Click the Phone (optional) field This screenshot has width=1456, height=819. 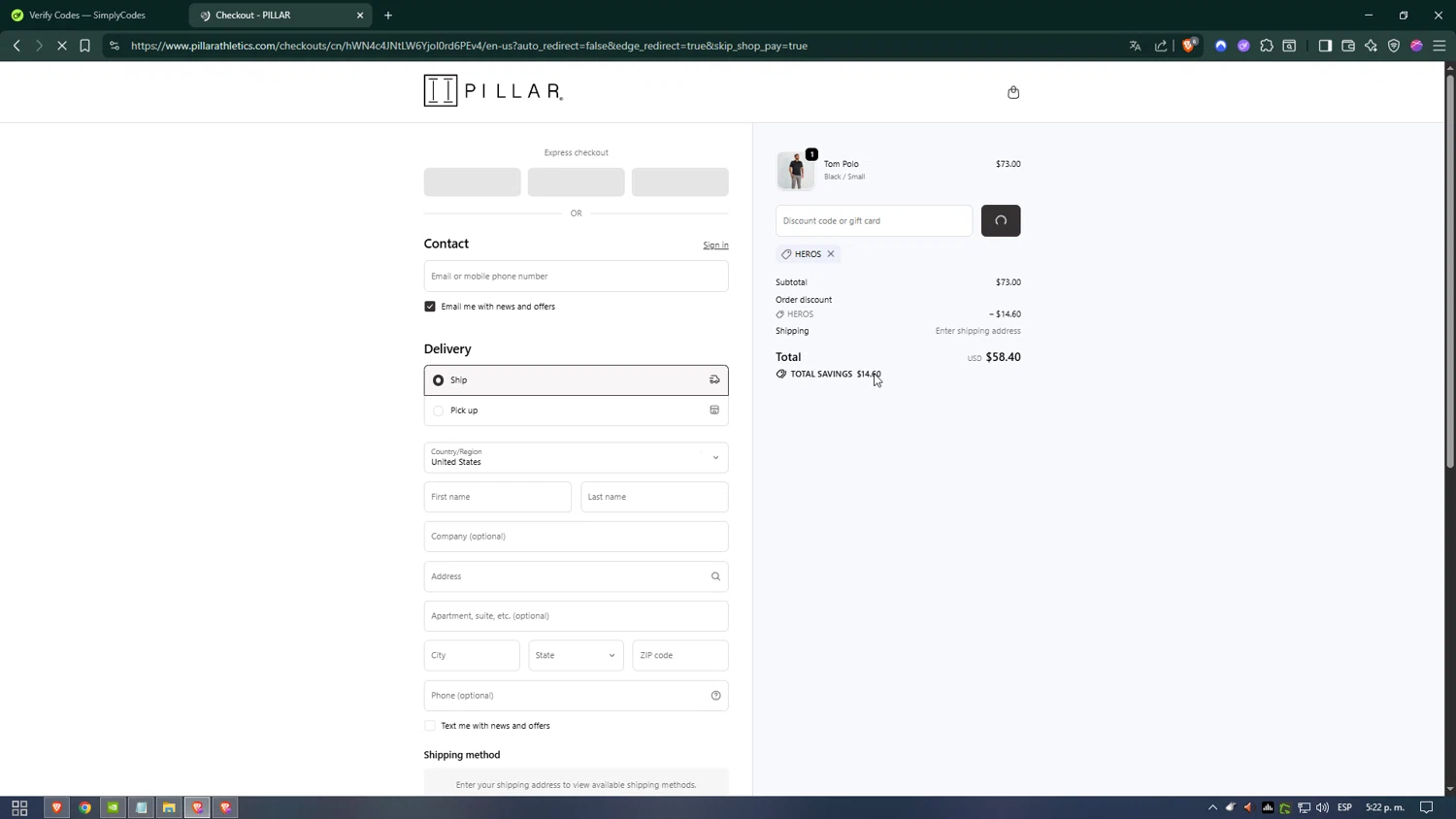pyautogui.click(x=576, y=696)
